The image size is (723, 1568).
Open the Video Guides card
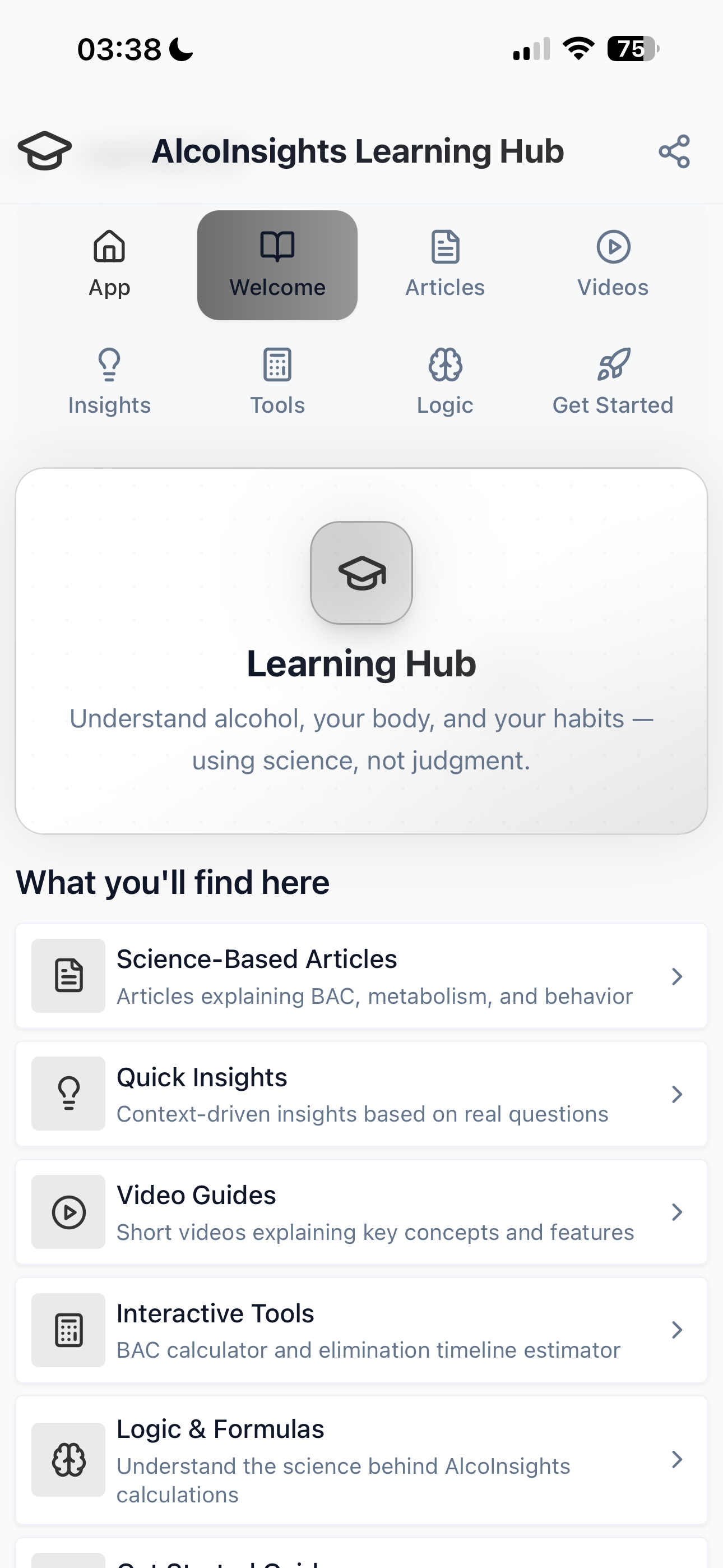361,1211
